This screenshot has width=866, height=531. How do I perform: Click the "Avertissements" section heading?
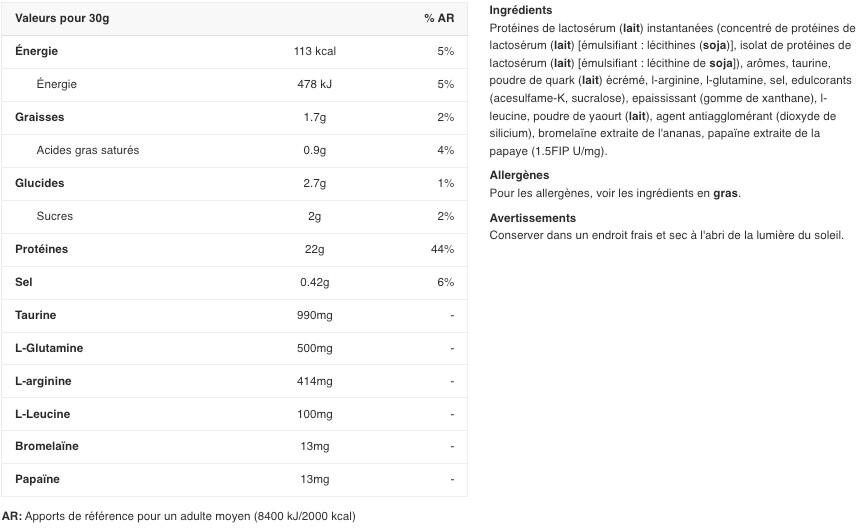pos(533,218)
